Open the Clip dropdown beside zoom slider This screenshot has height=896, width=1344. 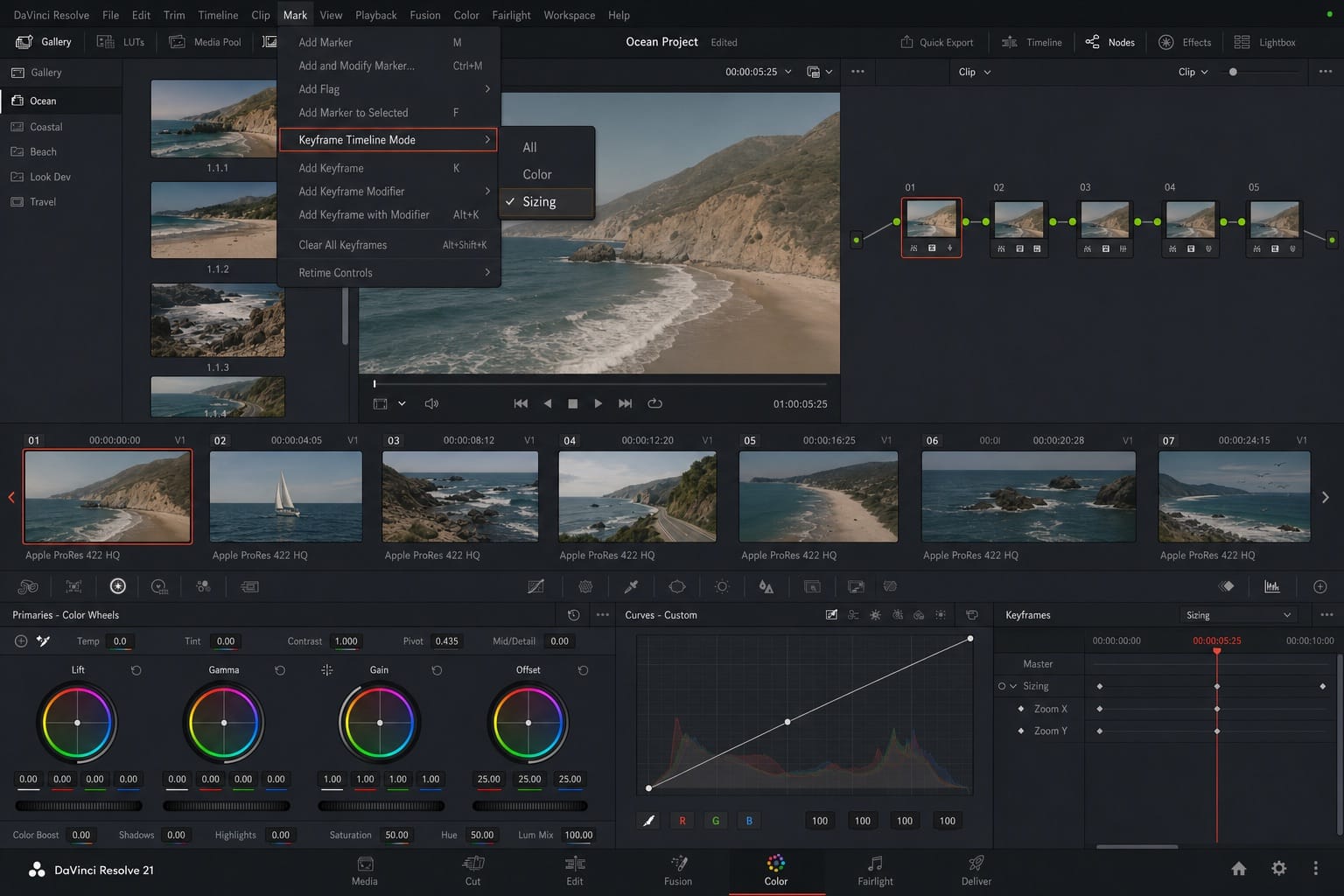pos(1193,72)
